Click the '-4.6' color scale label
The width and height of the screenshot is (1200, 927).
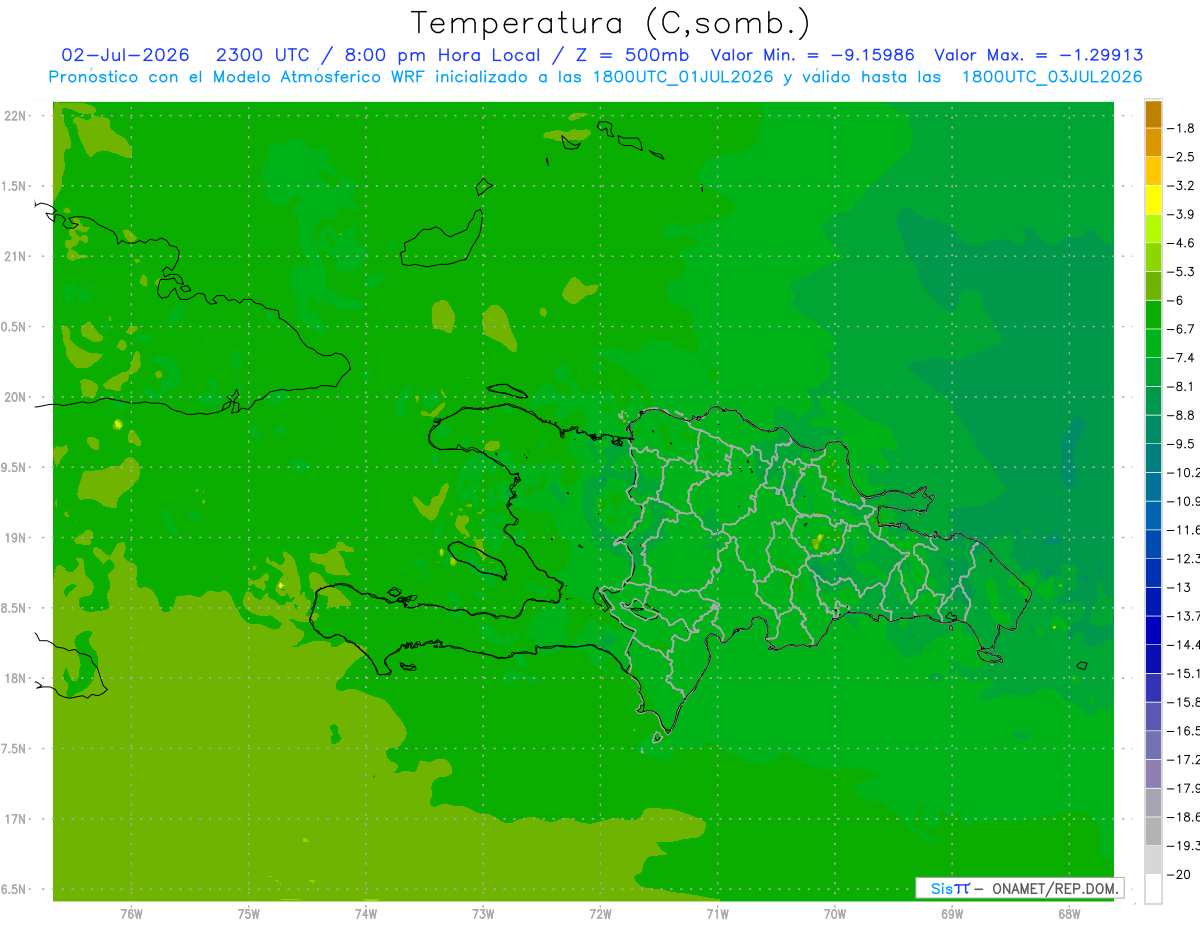pyautogui.click(x=1181, y=243)
